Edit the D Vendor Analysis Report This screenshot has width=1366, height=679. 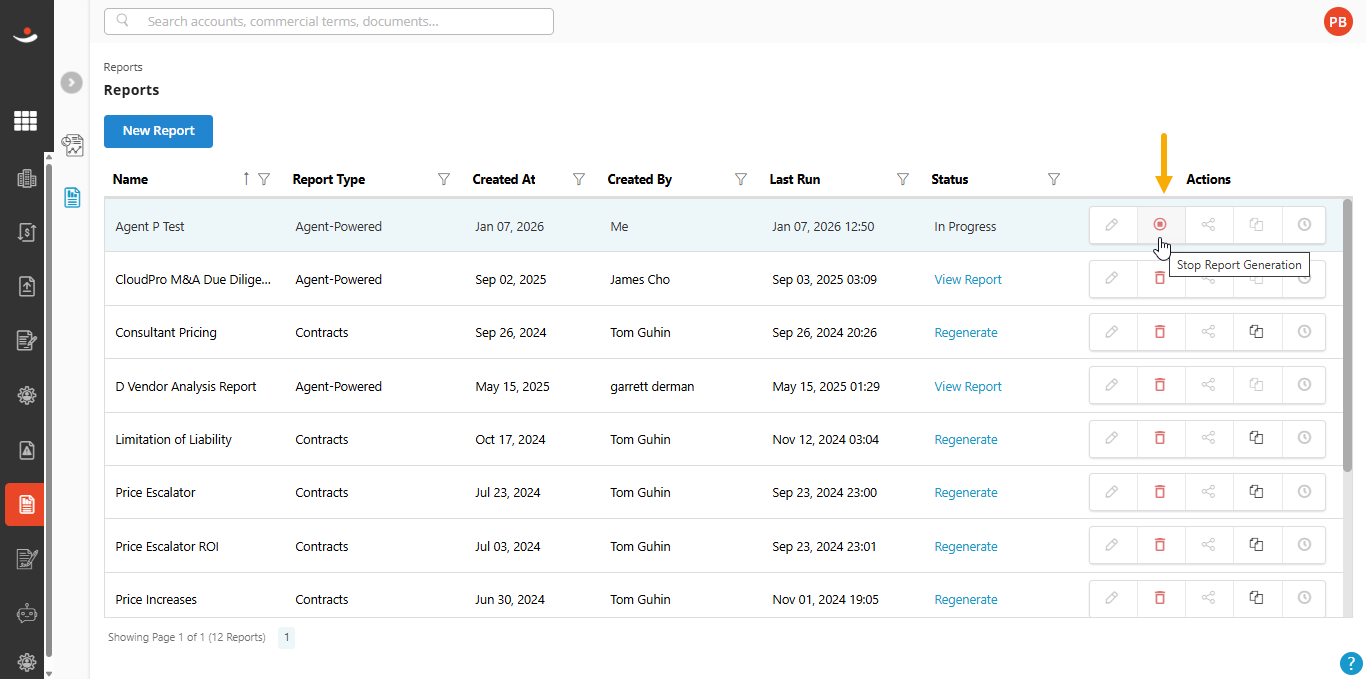point(1112,385)
